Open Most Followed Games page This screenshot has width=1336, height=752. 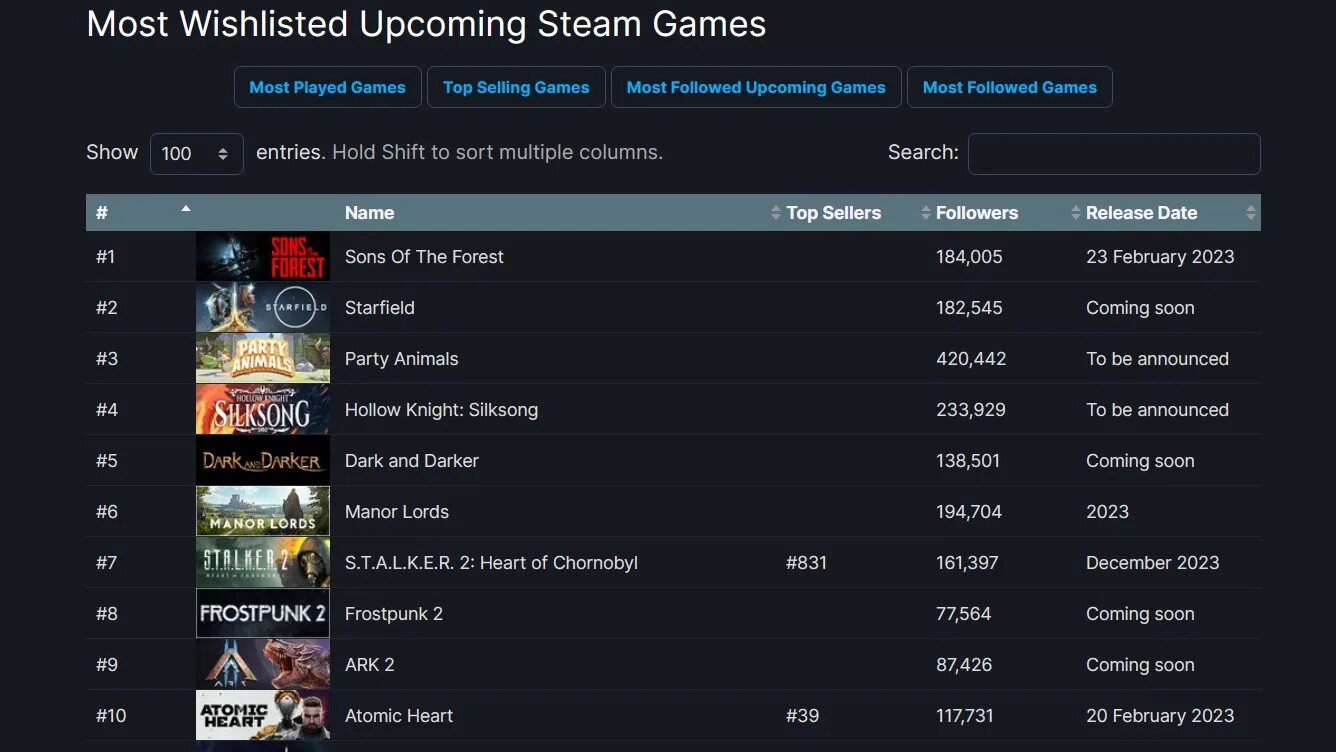1009,87
